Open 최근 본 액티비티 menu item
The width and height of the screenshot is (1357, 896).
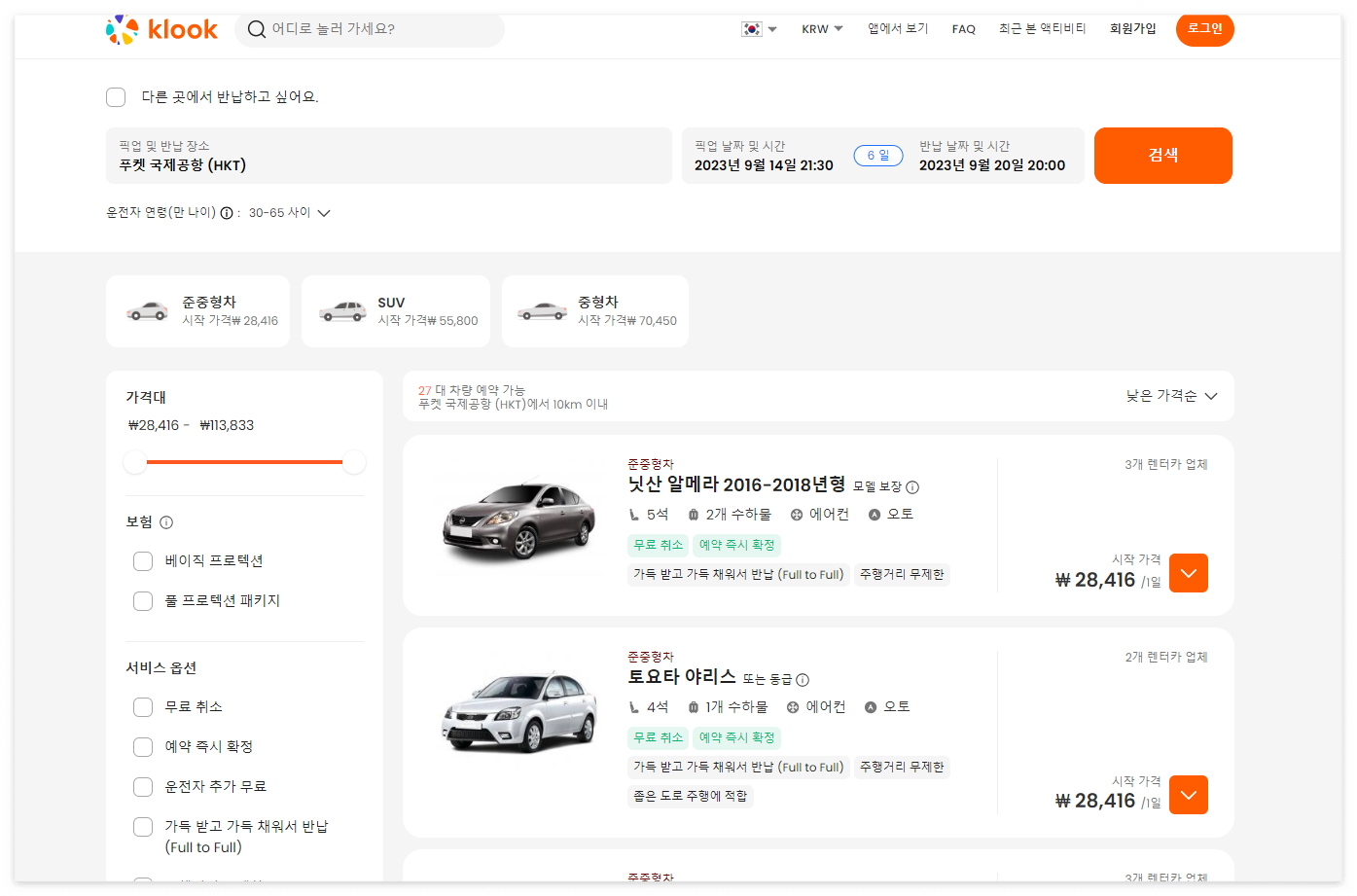[1043, 29]
